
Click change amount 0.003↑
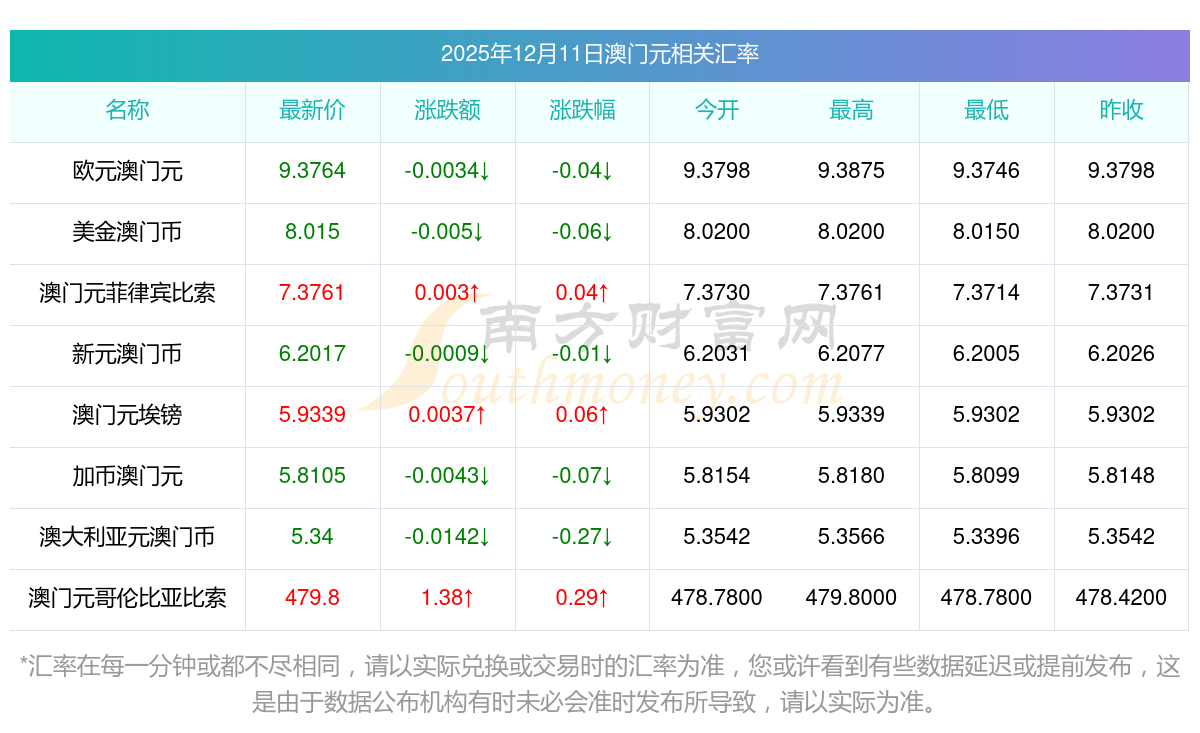(447, 293)
